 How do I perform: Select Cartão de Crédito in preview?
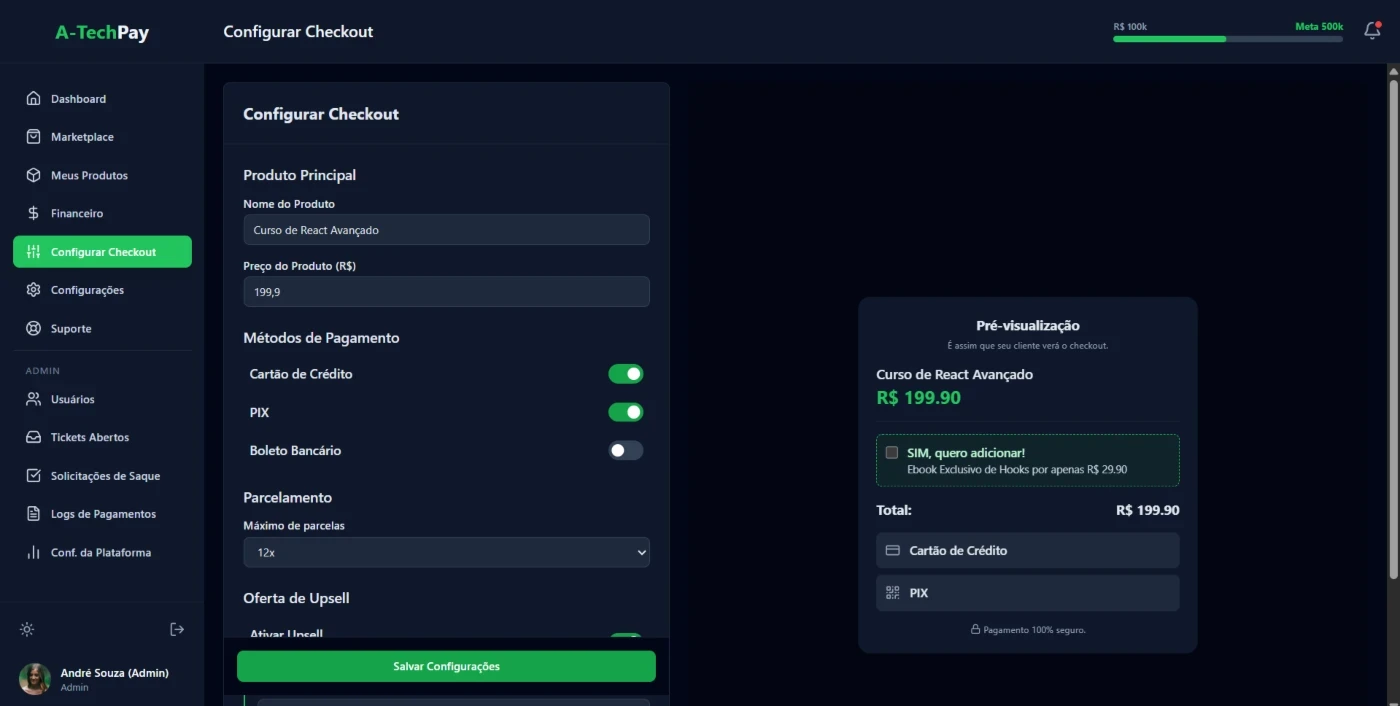point(1027,550)
